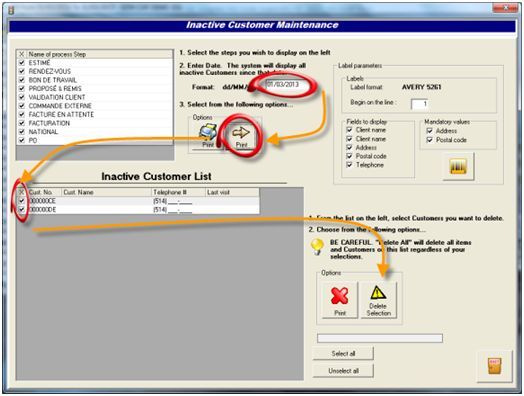The width and height of the screenshot is (524, 396).
Task: Click the label barcode icon button
Action: [x=458, y=166]
